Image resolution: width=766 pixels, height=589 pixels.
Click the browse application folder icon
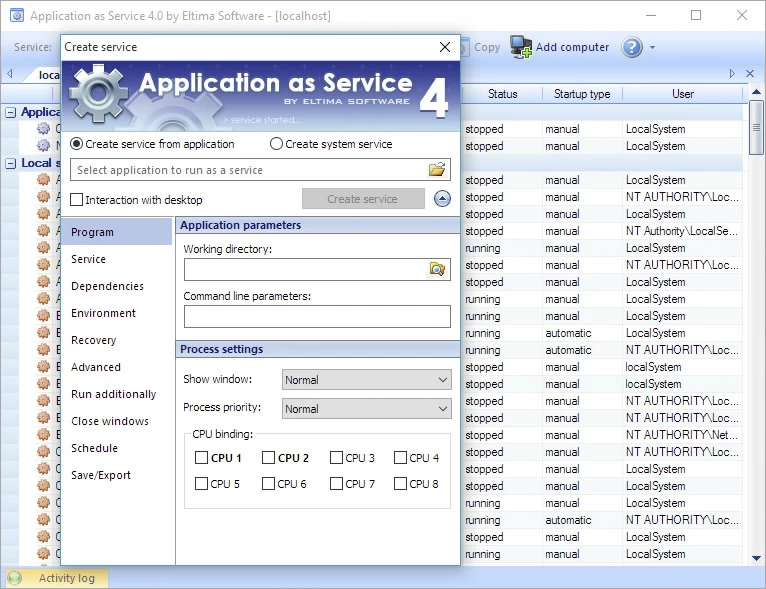[x=437, y=170]
